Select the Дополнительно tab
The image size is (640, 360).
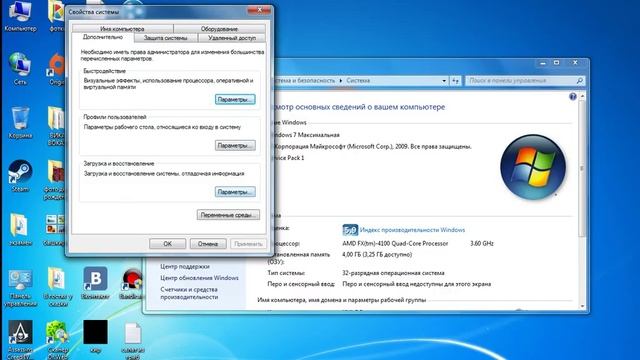pos(103,37)
